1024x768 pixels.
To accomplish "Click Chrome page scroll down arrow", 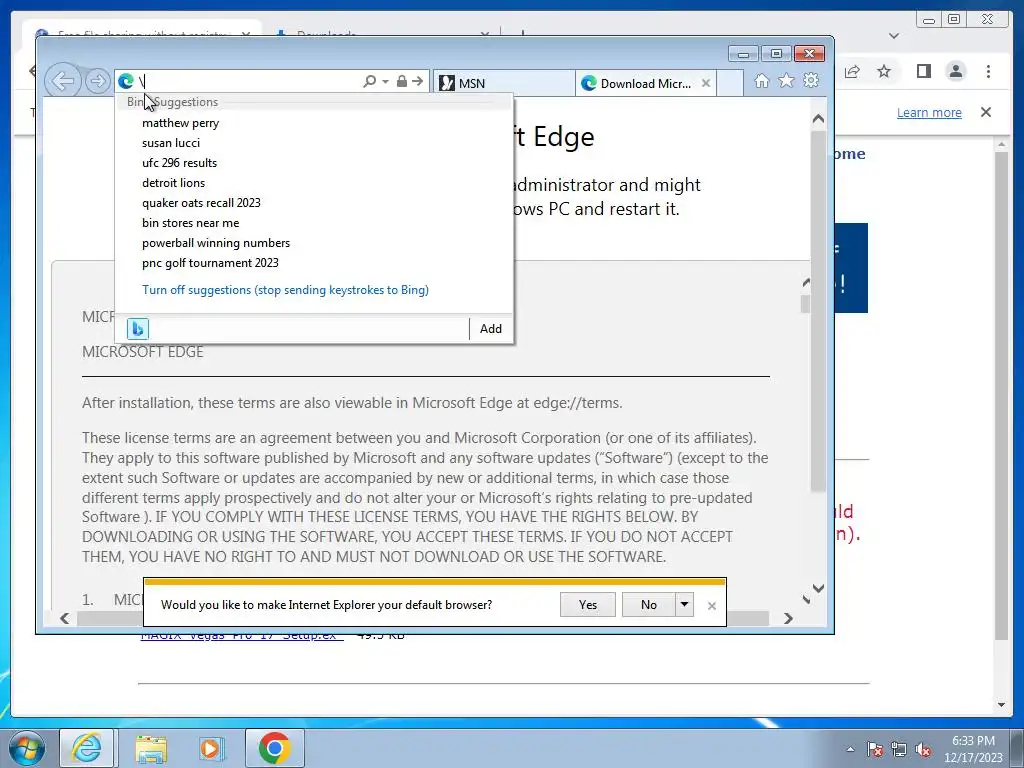I will coord(1002,705).
